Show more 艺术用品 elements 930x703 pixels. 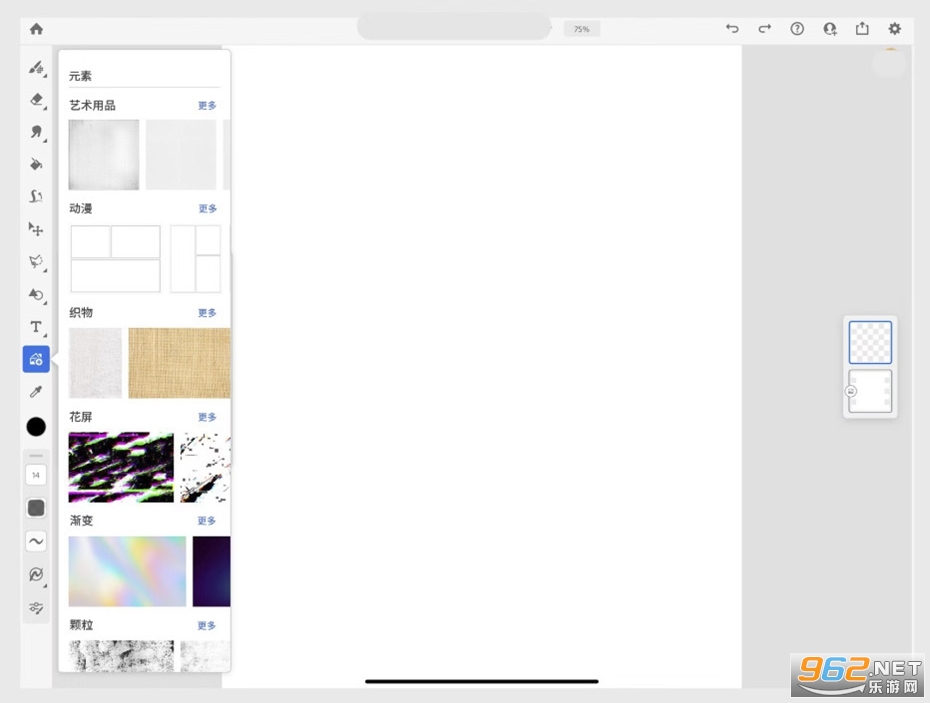(x=207, y=106)
